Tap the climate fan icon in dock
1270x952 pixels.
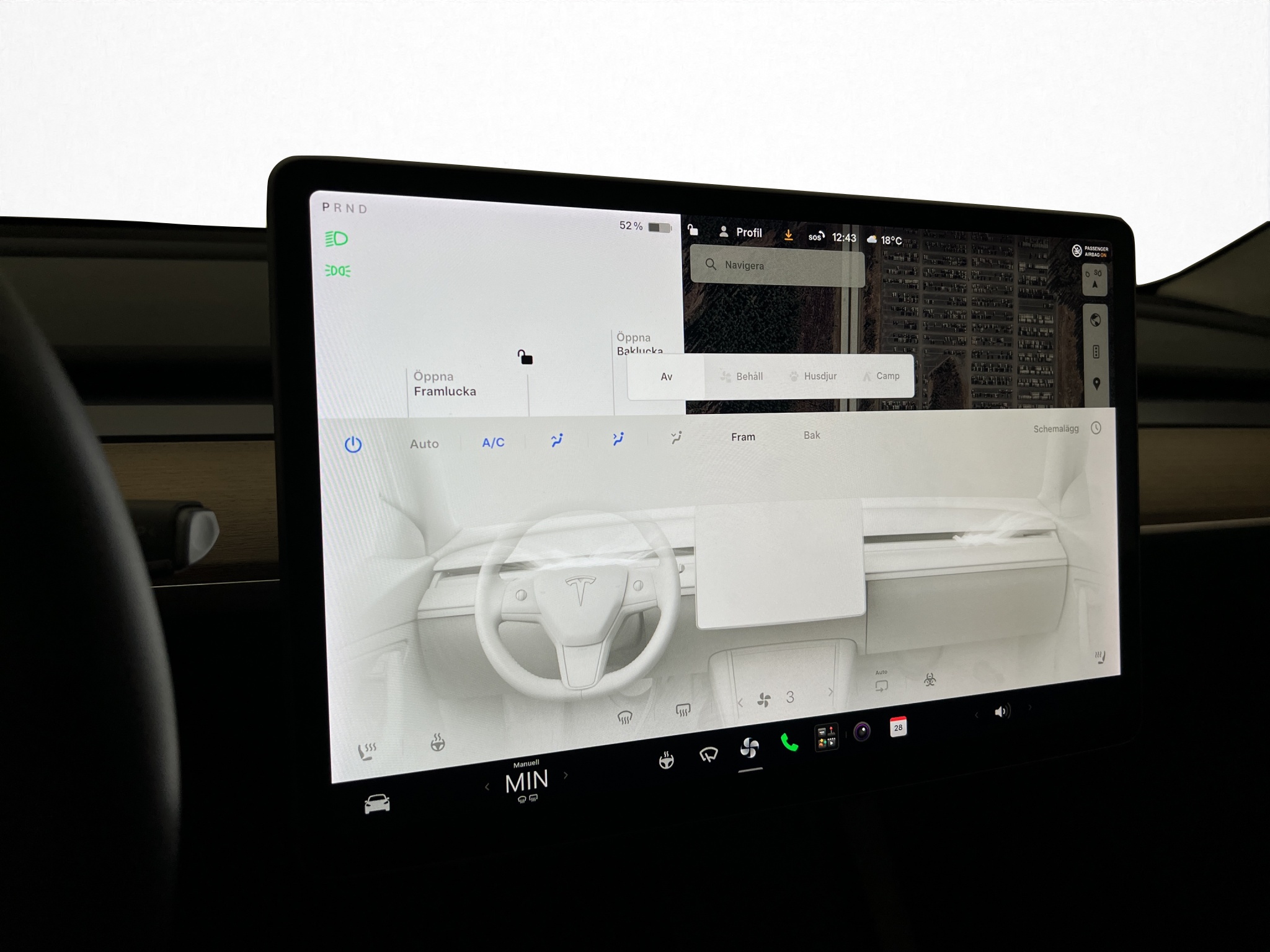click(x=749, y=748)
